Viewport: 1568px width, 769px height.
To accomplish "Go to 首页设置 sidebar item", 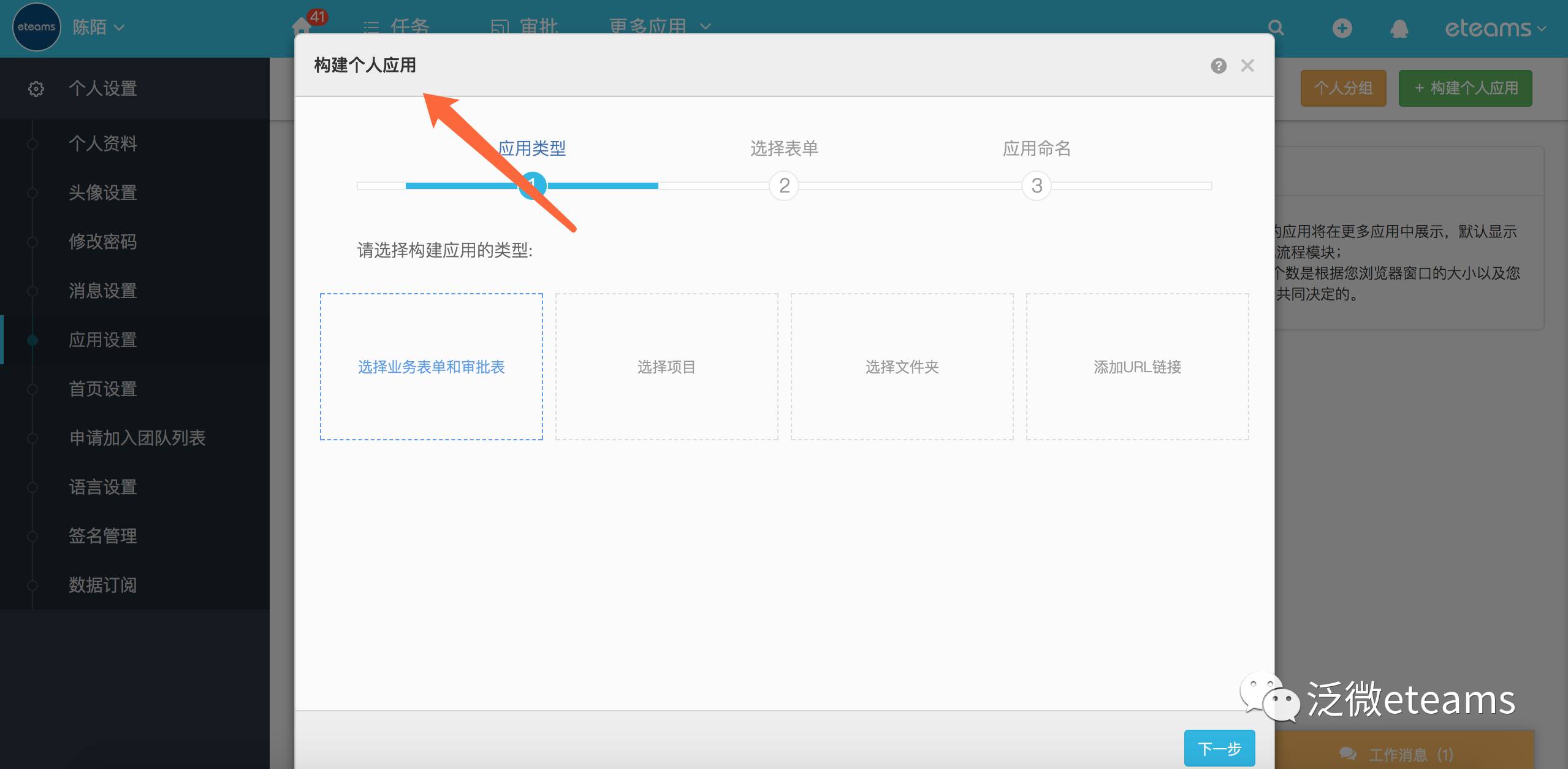I will point(103,389).
